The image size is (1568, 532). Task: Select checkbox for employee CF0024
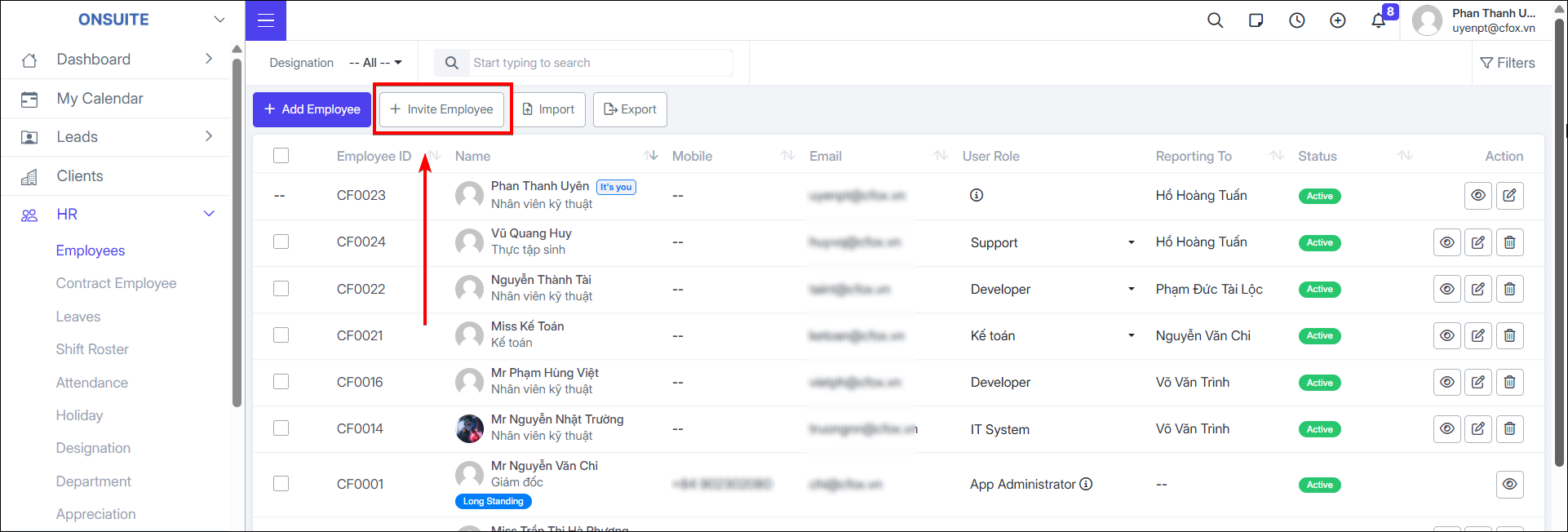(x=281, y=242)
